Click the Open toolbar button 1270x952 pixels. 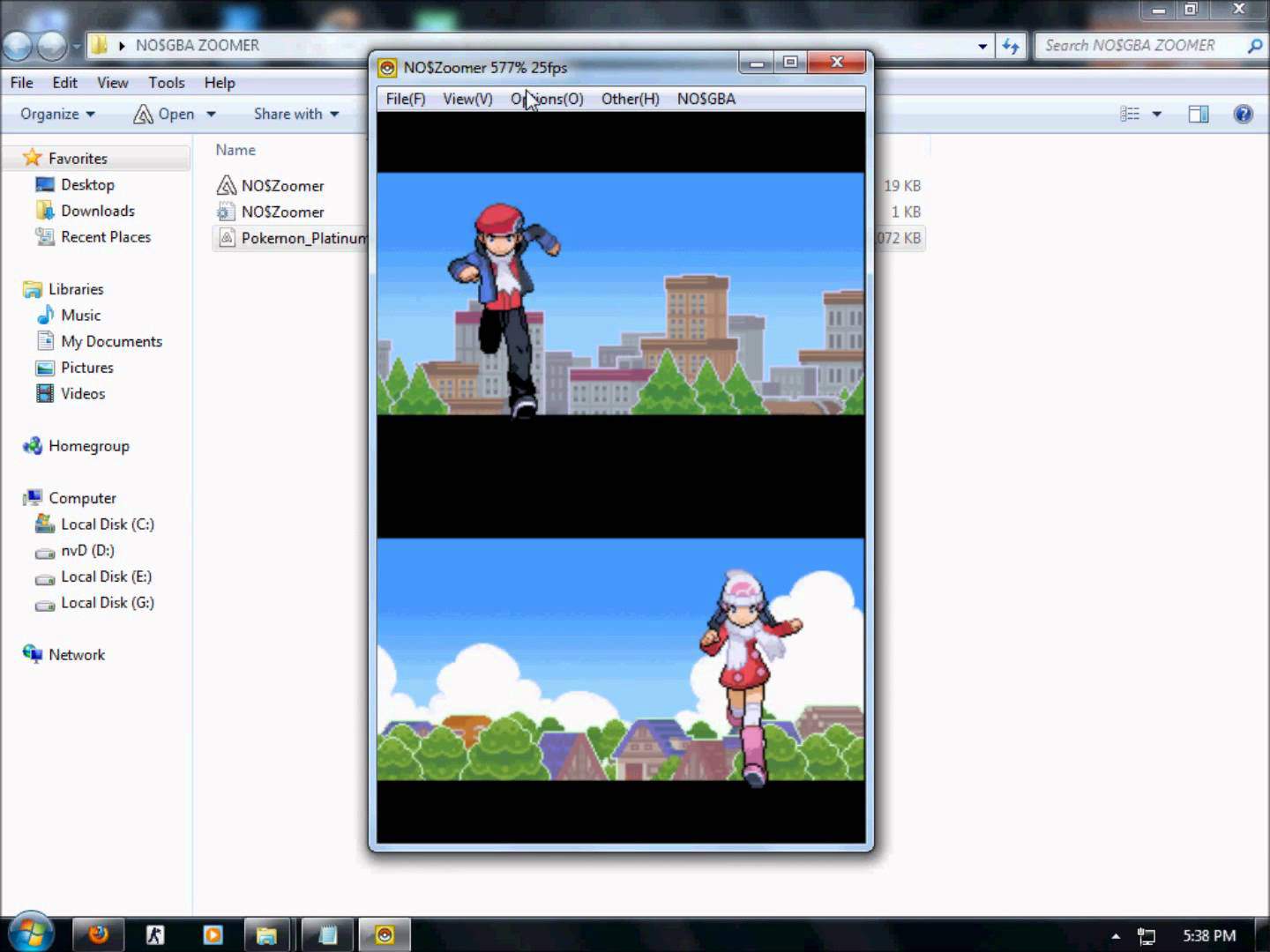[164, 114]
